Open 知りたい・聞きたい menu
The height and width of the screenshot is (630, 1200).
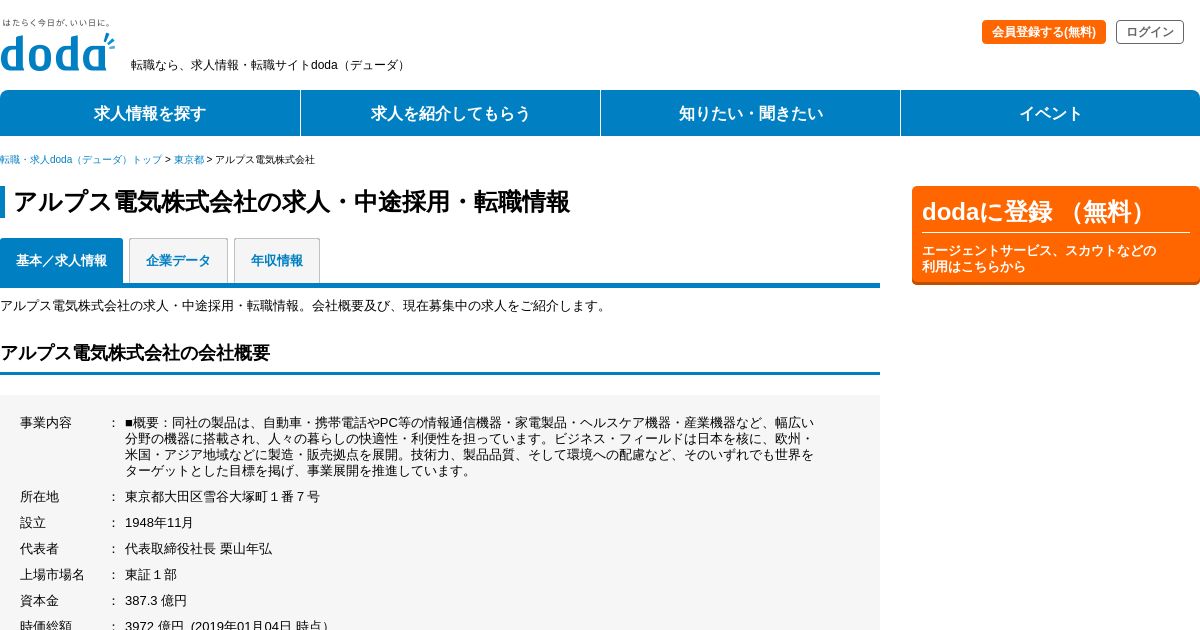click(751, 113)
